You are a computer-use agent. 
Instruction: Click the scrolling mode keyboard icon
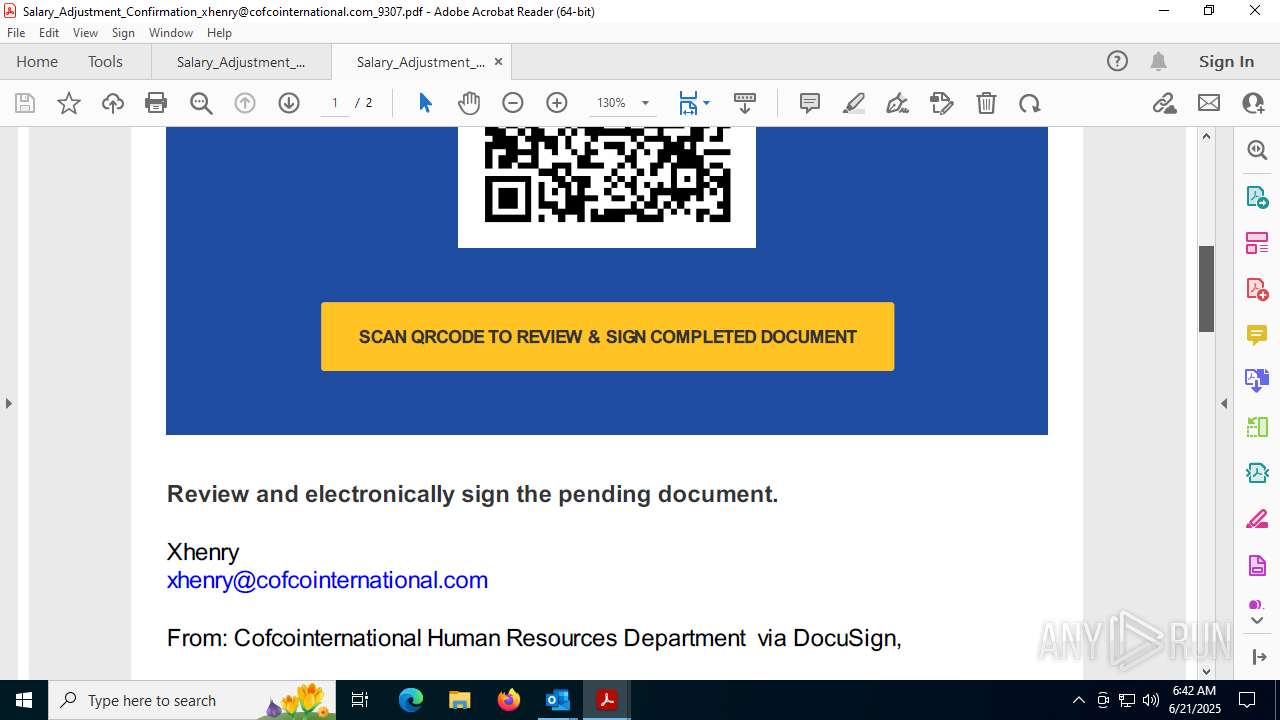click(x=745, y=103)
